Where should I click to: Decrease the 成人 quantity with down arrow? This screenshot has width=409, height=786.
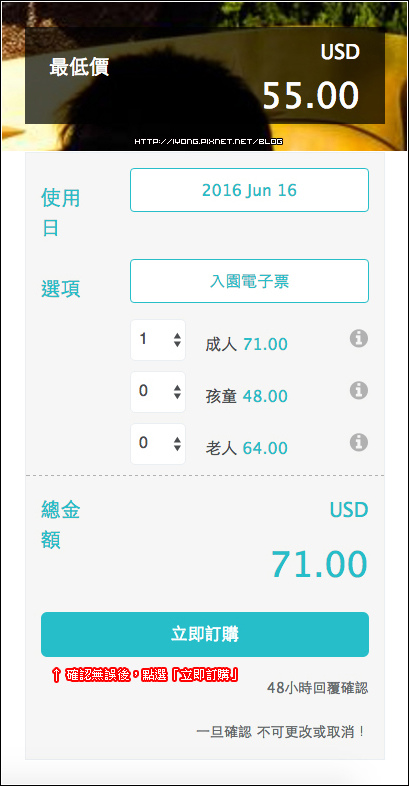click(x=177, y=344)
